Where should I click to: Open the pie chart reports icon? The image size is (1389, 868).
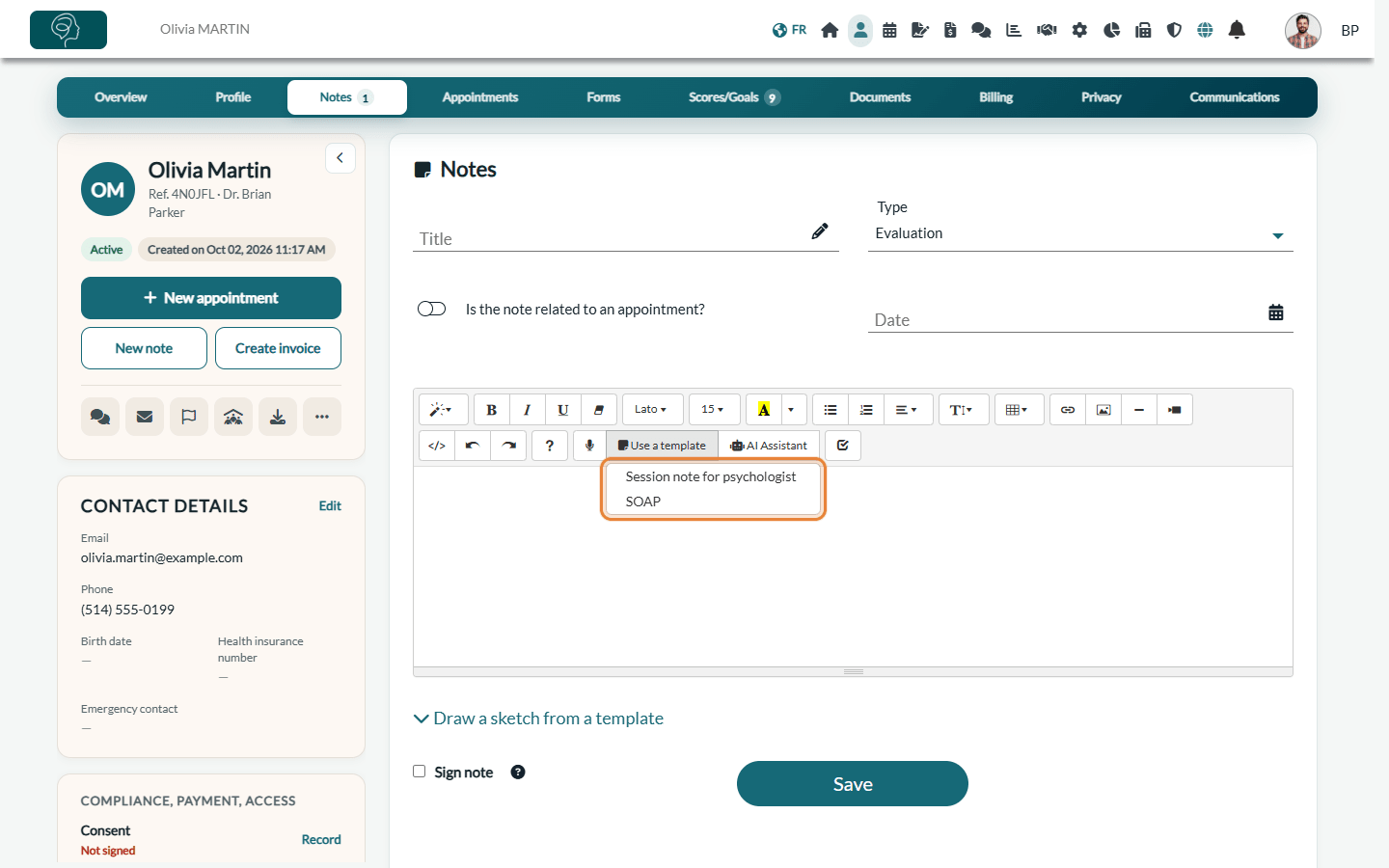pos(1111,30)
